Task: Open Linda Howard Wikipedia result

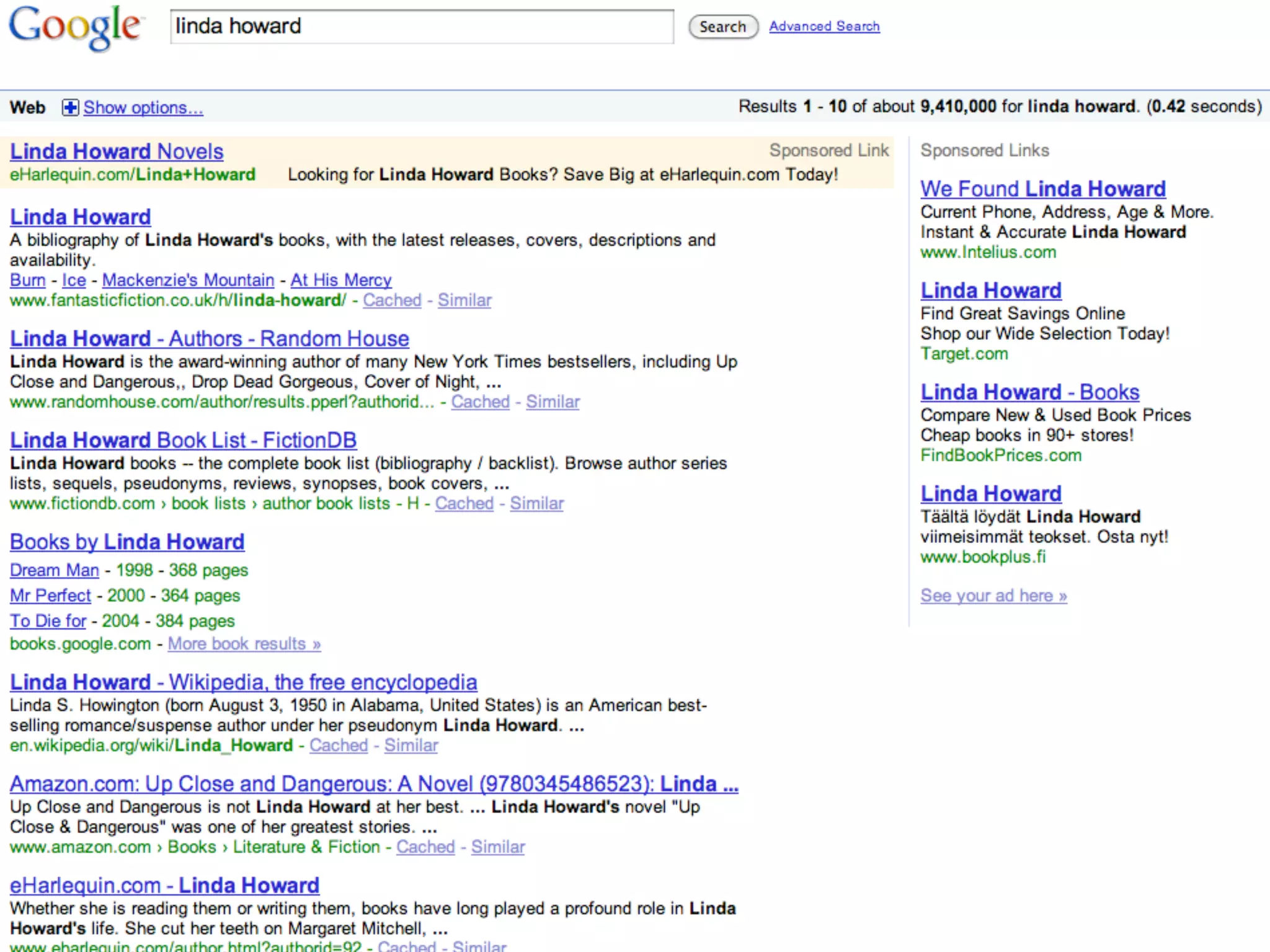Action: pyautogui.click(x=243, y=682)
